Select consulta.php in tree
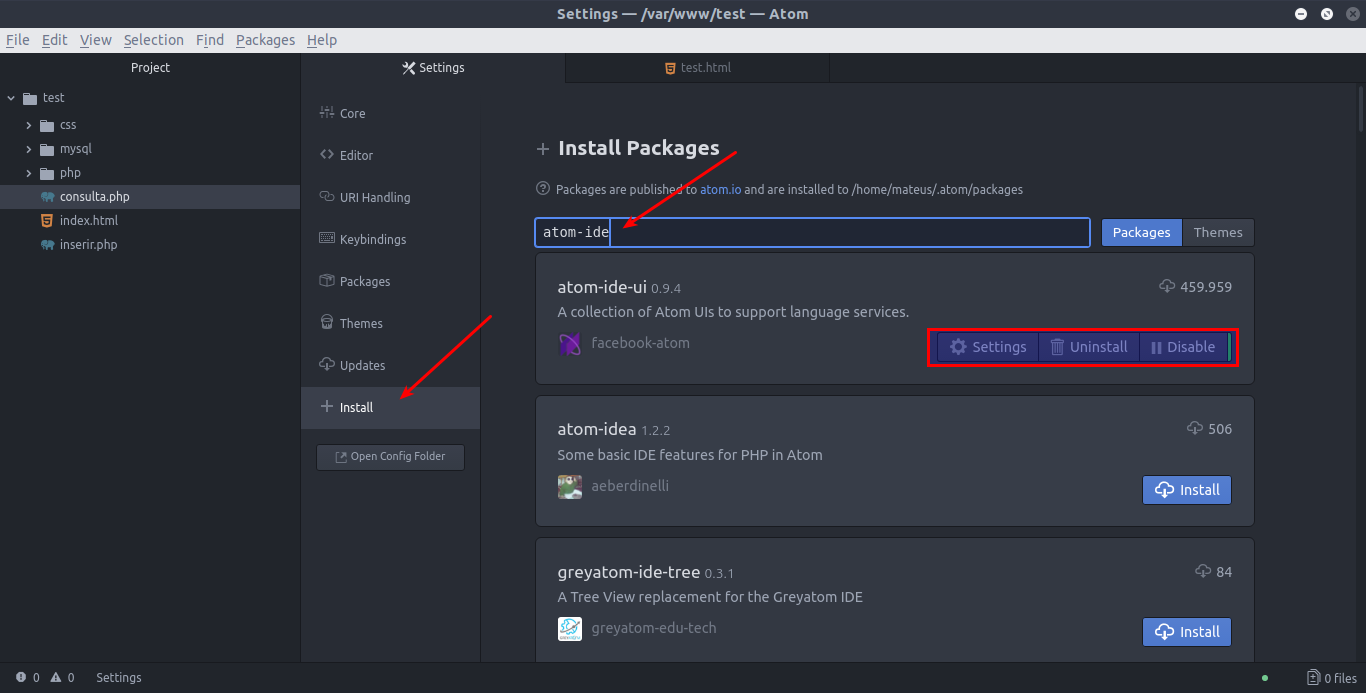1366x693 pixels. [x=150, y=197]
